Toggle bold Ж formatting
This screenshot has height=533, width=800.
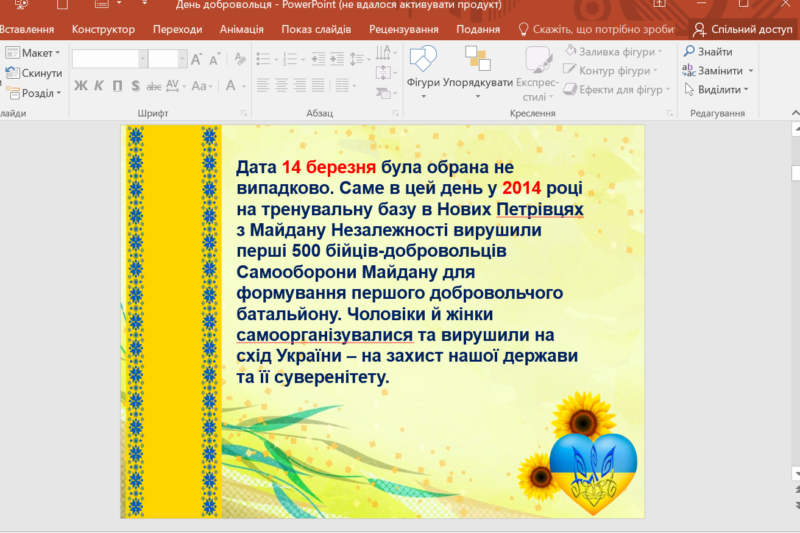point(81,86)
